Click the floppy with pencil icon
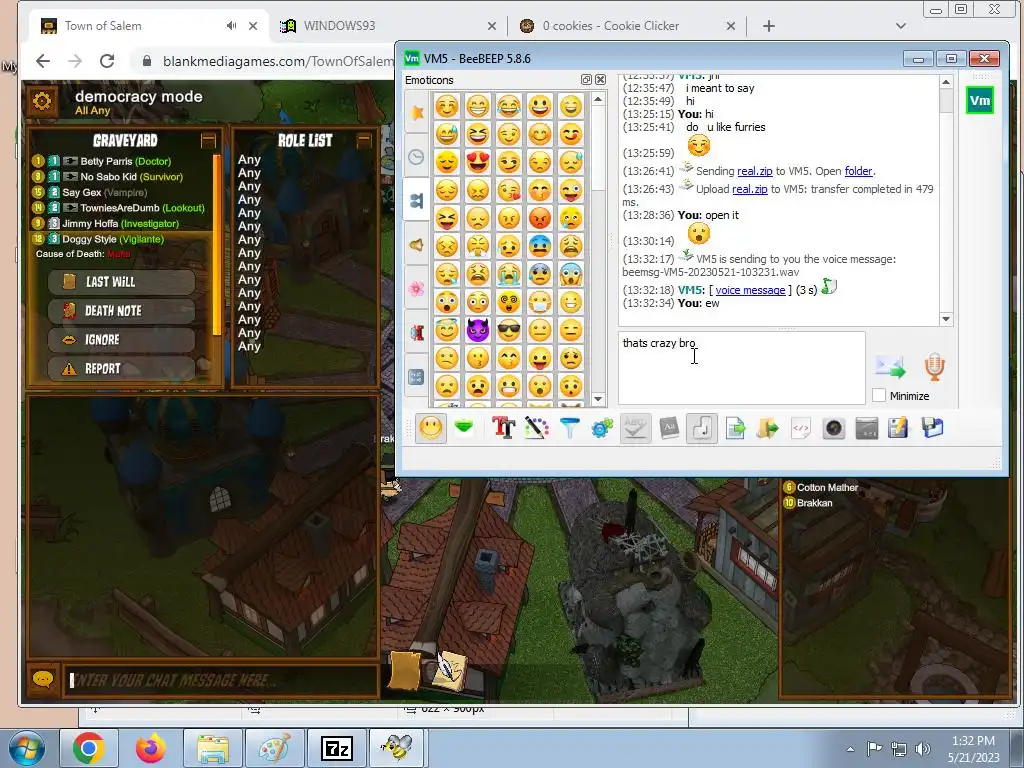 (x=898, y=428)
